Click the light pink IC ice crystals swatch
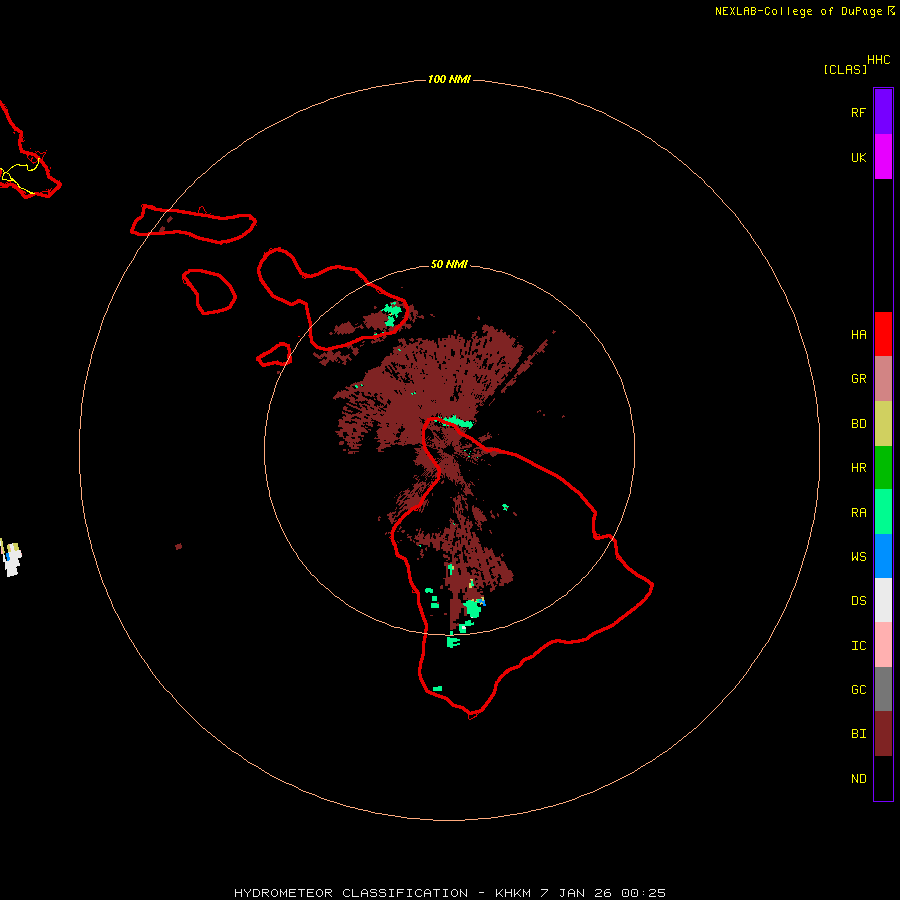The image size is (900, 900). coord(883,645)
